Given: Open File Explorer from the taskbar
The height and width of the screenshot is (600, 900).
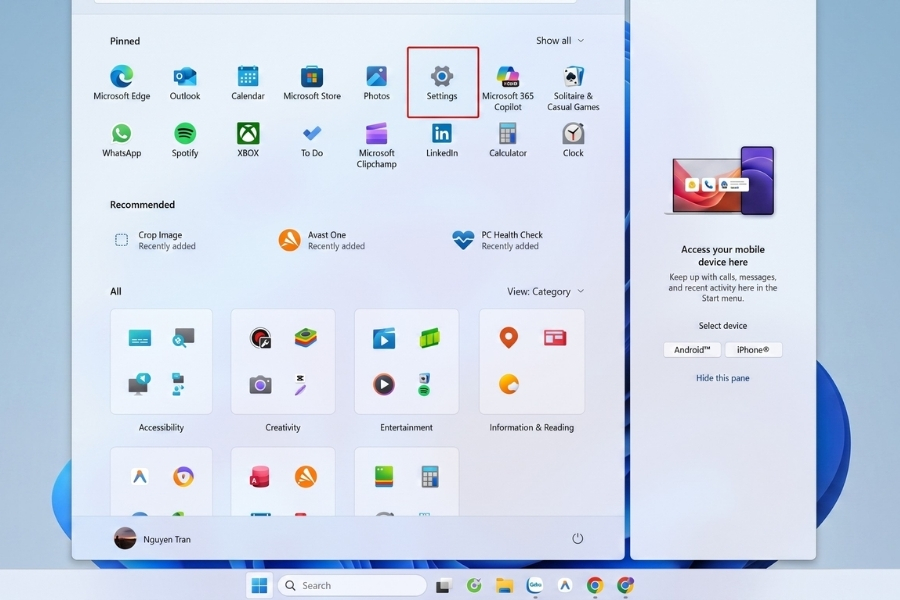Looking at the screenshot, I should (505, 586).
